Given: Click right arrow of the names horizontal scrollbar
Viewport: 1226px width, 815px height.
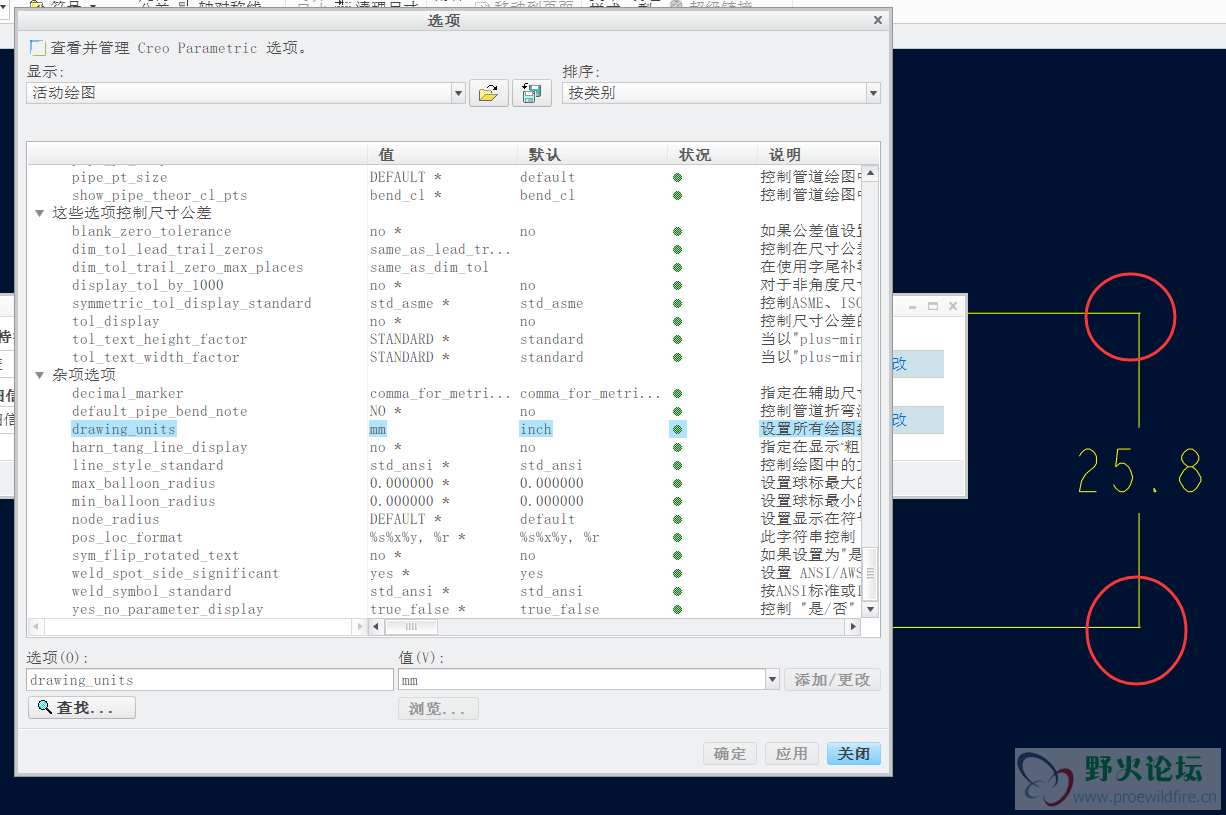Looking at the screenshot, I should click(x=360, y=627).
